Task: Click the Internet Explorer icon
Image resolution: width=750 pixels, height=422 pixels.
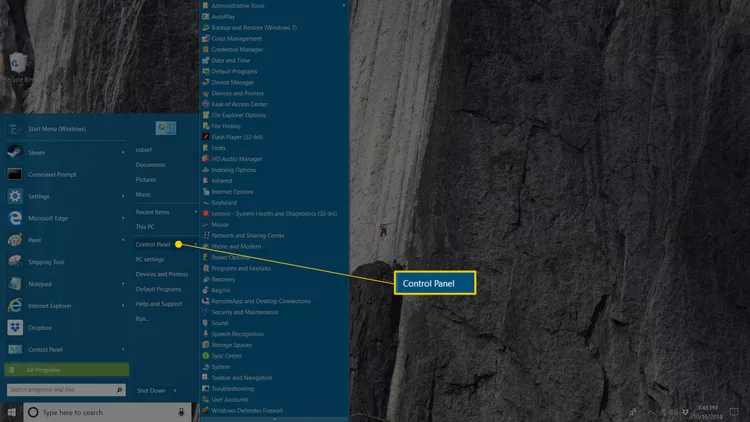Action: 15,305
